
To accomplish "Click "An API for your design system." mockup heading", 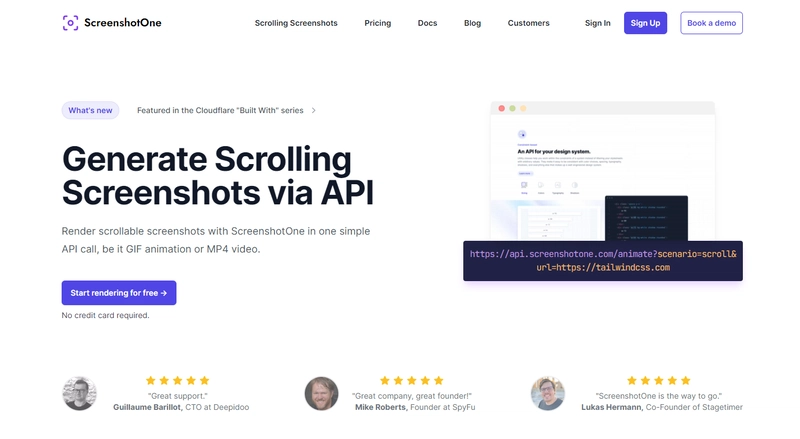I will pyautogui.click(x=554, y=152).
